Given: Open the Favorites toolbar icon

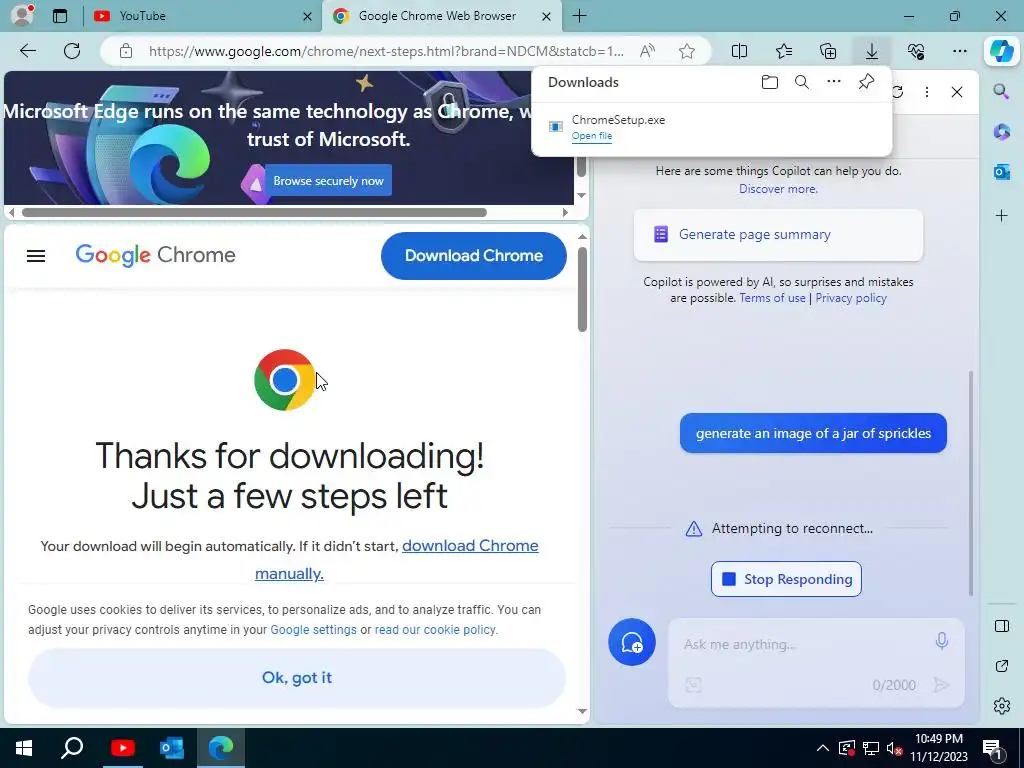Looking at the screenshot, I should point(784,51).
